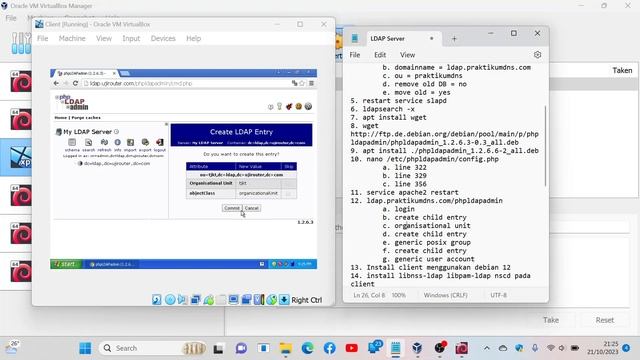Open YouTube icon on the taskbar
Image resolution: width=640 pixels, height=360 pixels.
pos(351,348)
